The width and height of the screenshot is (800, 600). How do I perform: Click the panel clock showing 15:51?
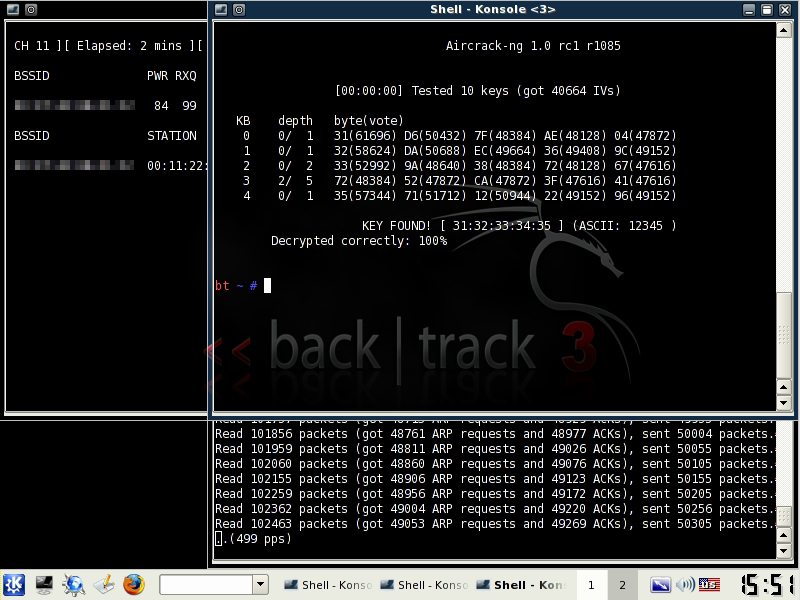(768, 585)
